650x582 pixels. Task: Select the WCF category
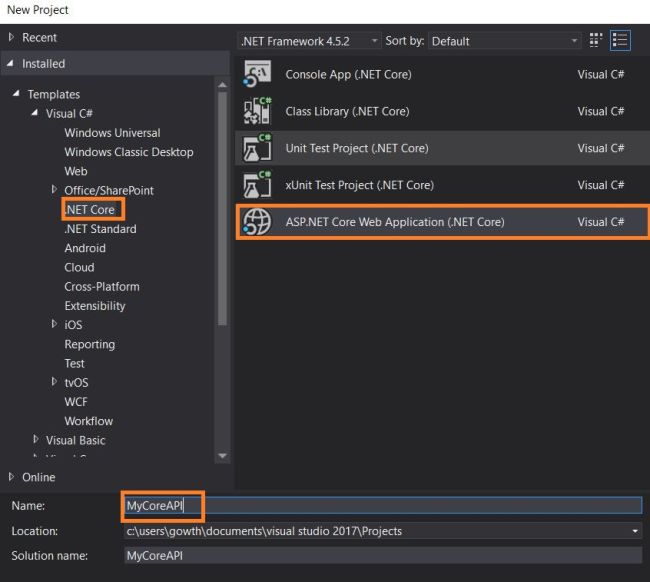tap(76, 402)
